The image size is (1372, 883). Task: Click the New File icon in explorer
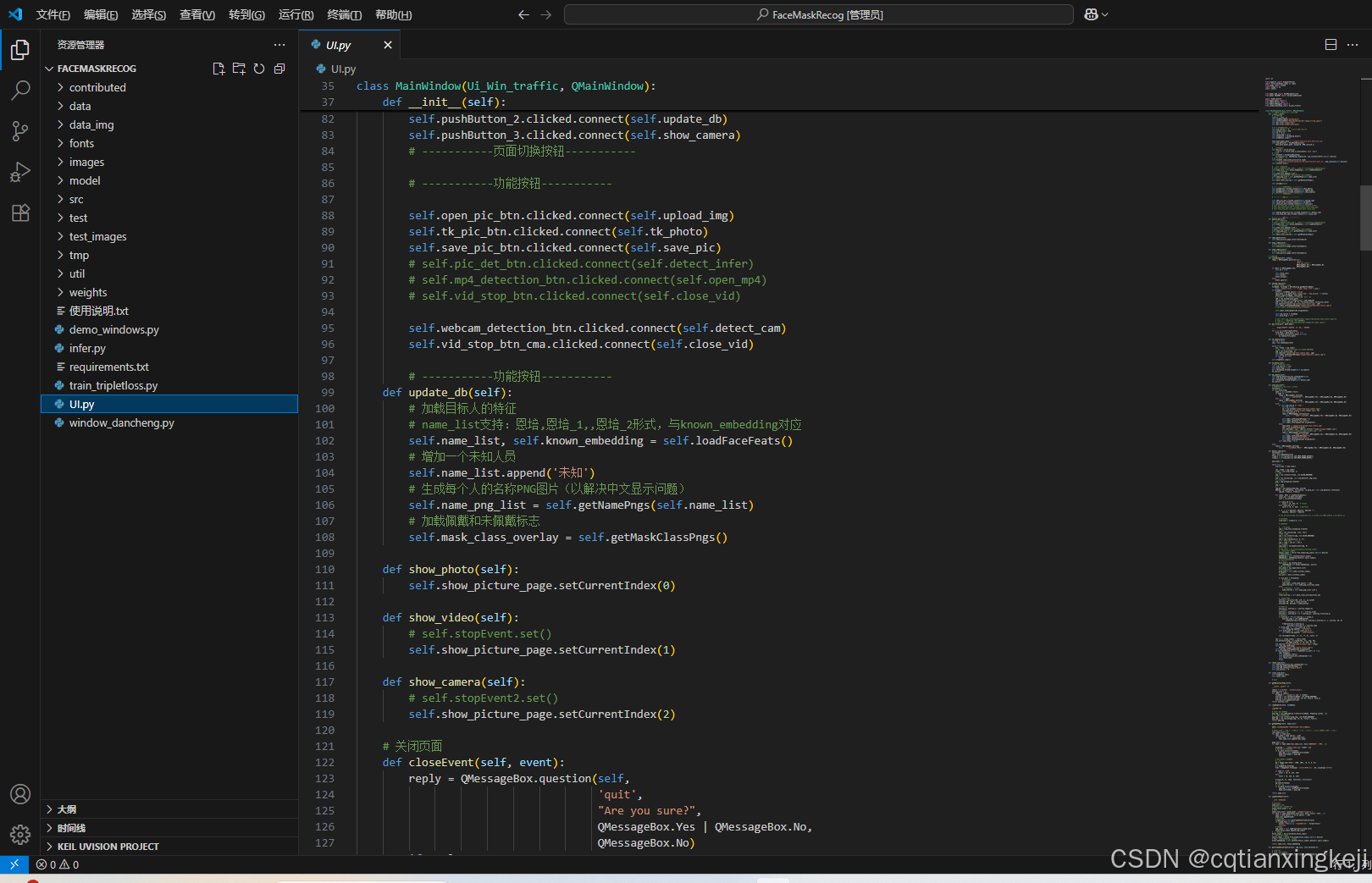tap(219, 69)
